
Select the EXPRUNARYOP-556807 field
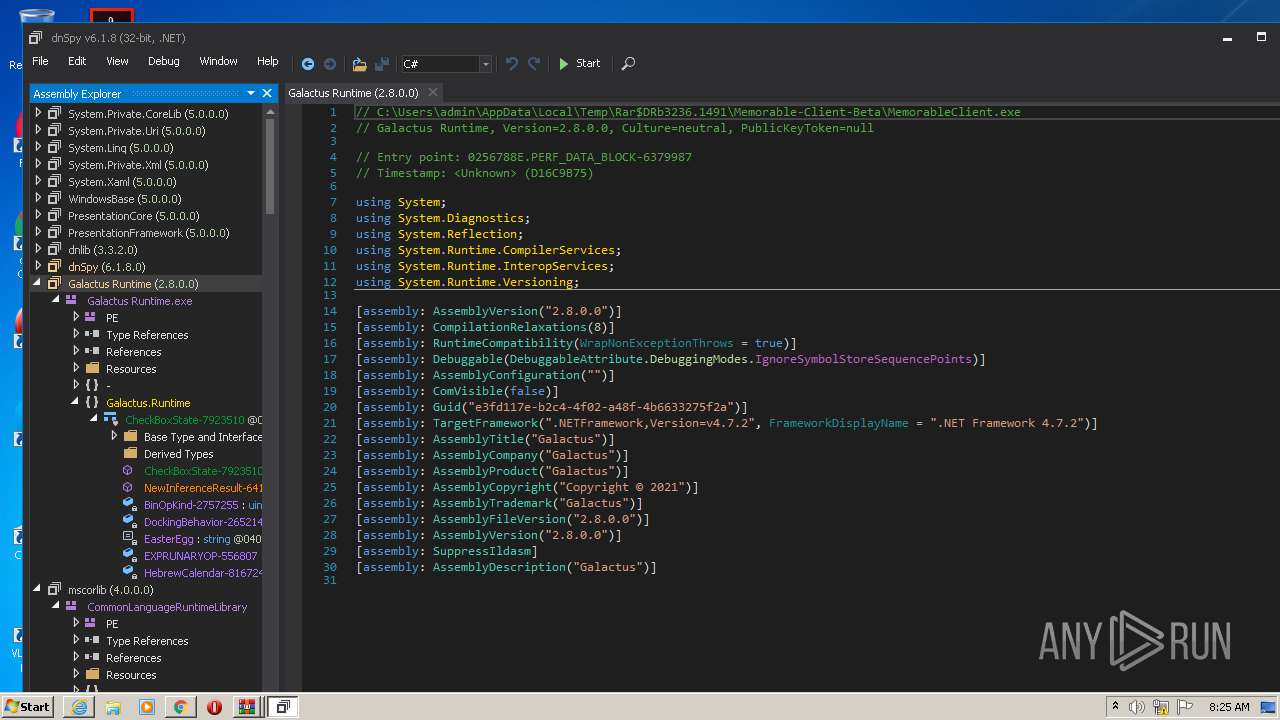[x=200, y=556]
